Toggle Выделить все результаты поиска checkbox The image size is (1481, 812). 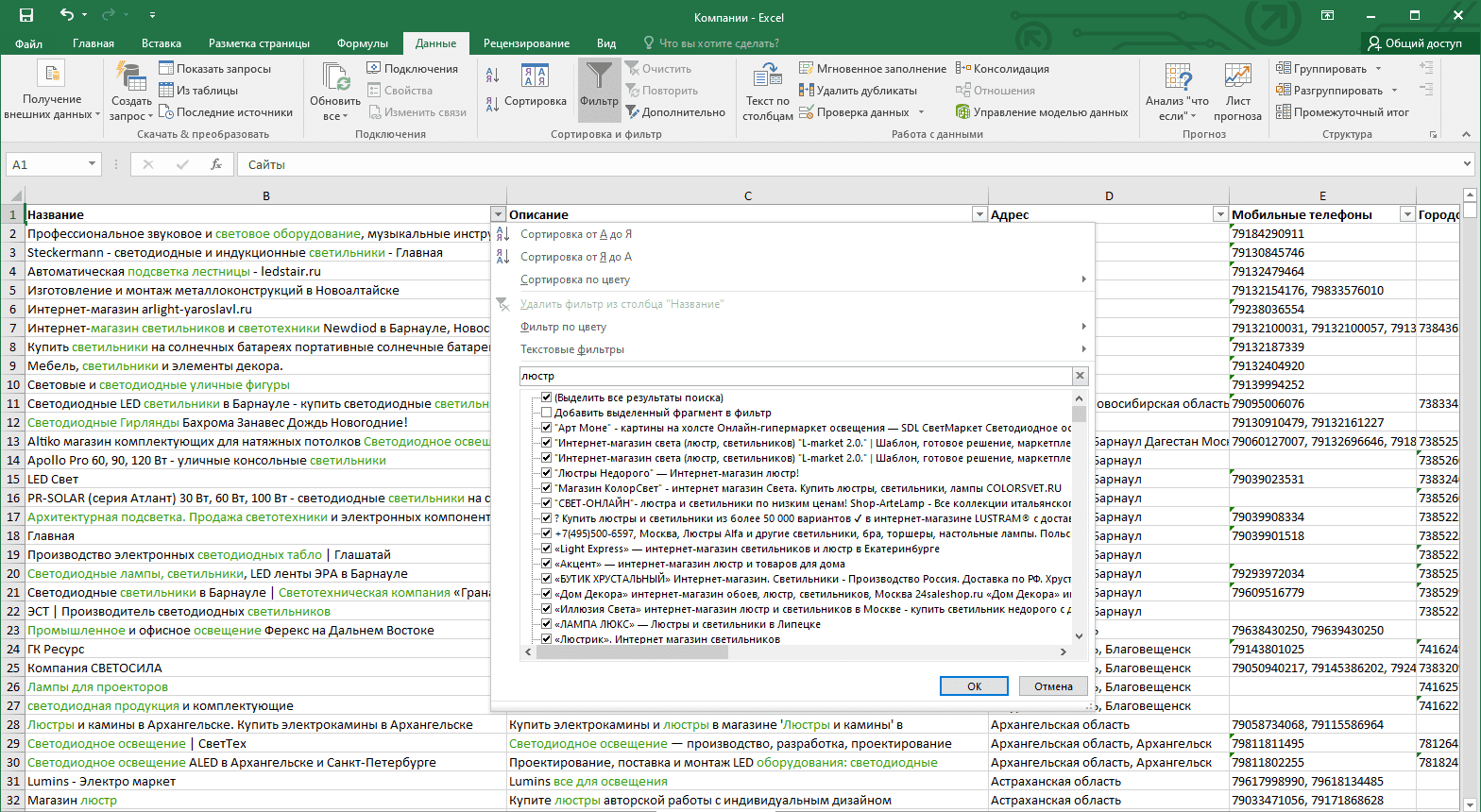tap(546, 398)
